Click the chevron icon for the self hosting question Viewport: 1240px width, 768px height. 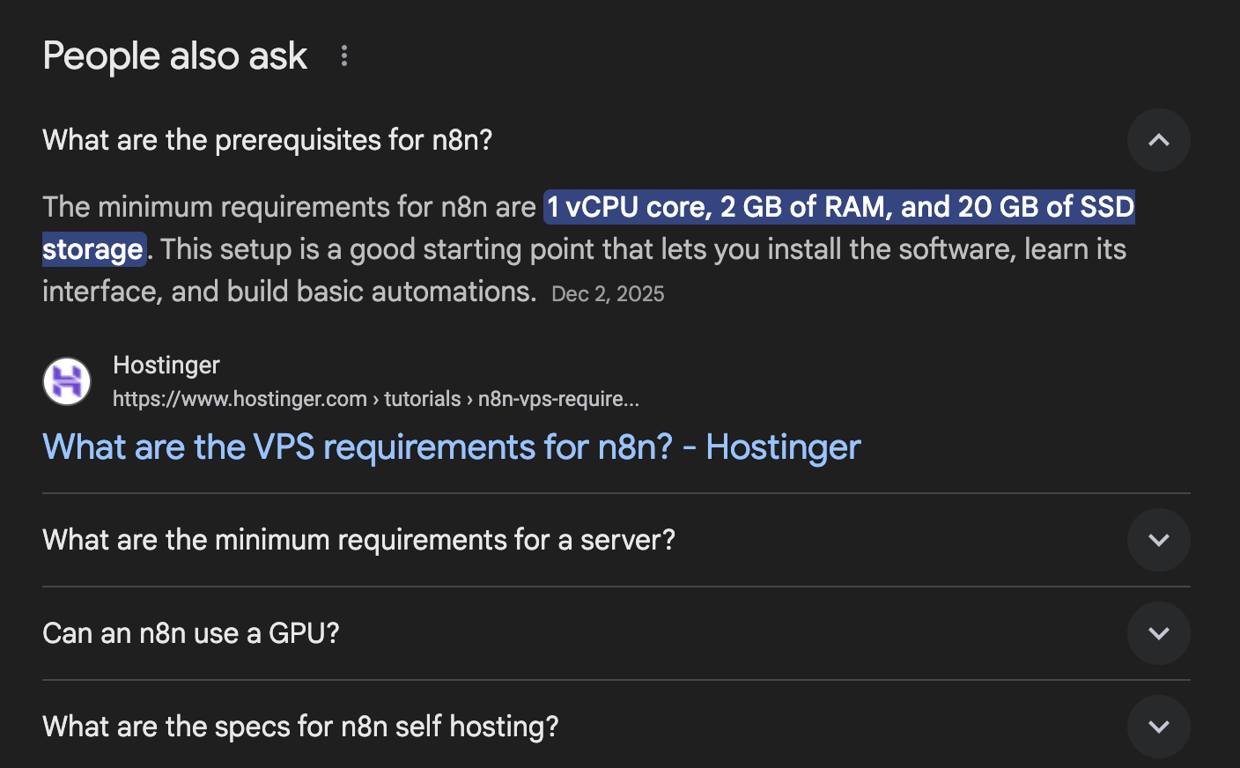[1158, 726]
